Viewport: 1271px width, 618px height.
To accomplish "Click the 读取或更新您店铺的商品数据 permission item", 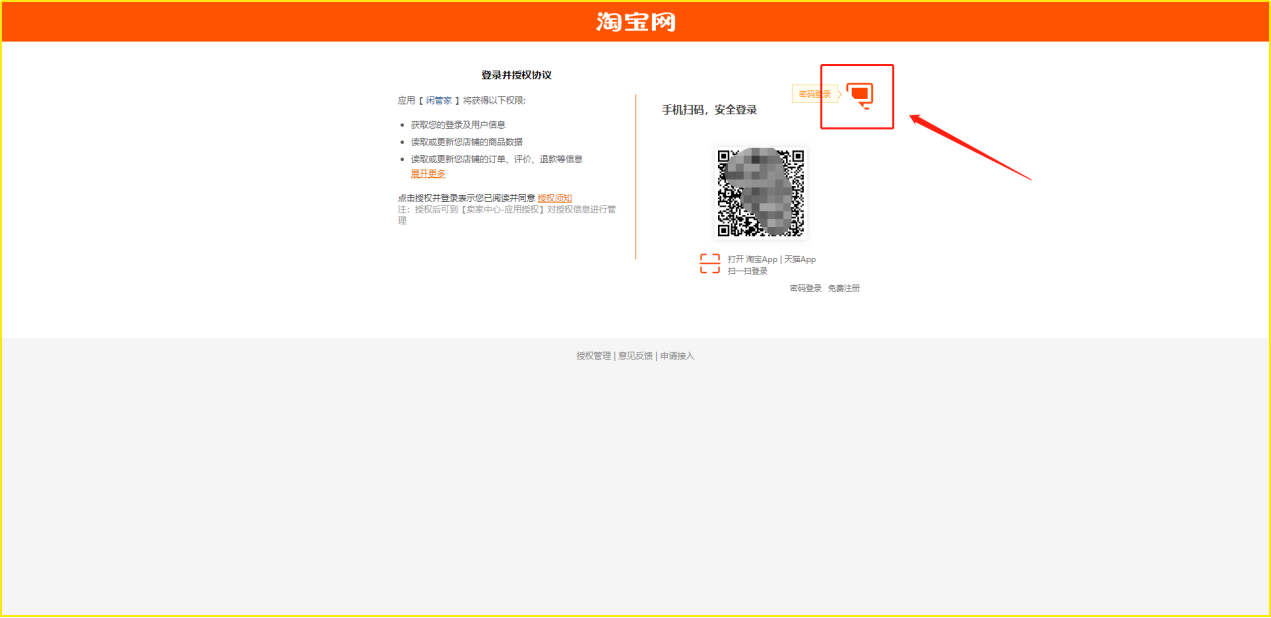I will pos(466,142).
